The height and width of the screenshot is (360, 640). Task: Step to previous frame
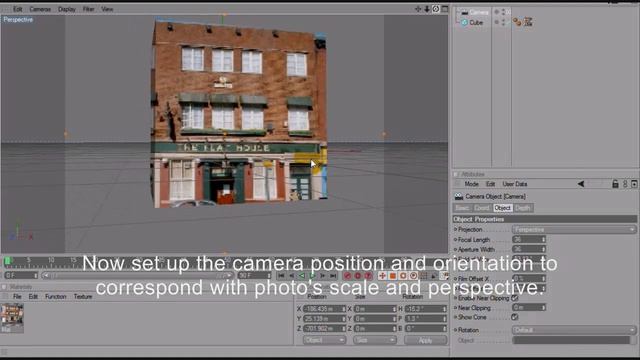(291, 276)
